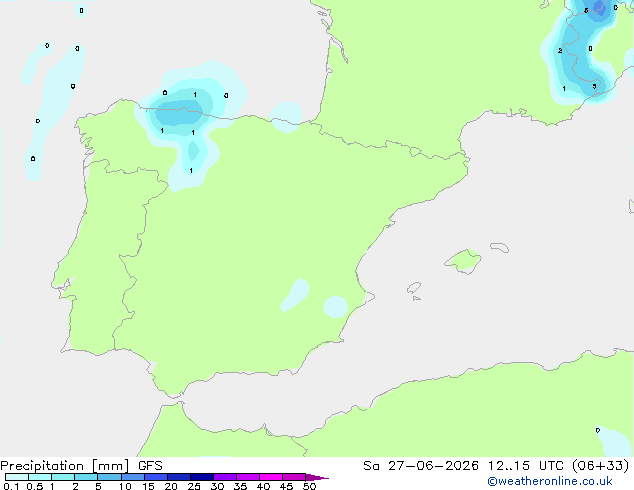Select the legend swatch between 0.1 and 0.5
Image resolution: width=634 pixels, height=490 pixels.
click(x=17, y=477)
